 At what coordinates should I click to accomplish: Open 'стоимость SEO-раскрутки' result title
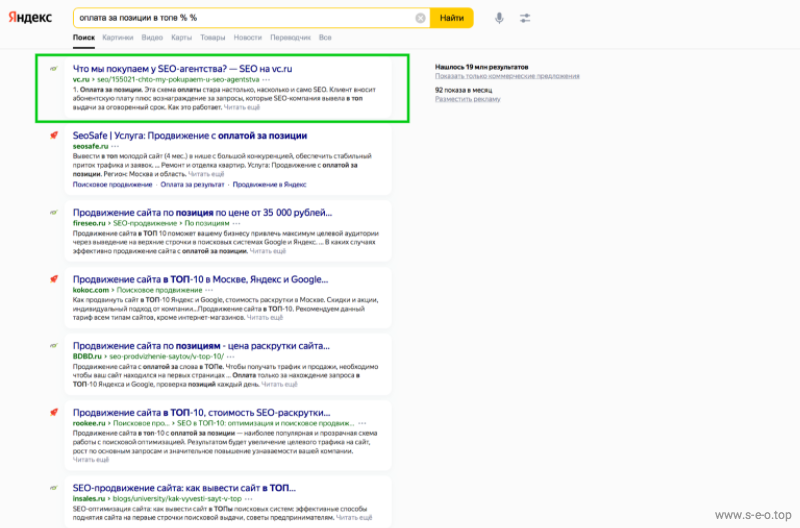(202, 412)
